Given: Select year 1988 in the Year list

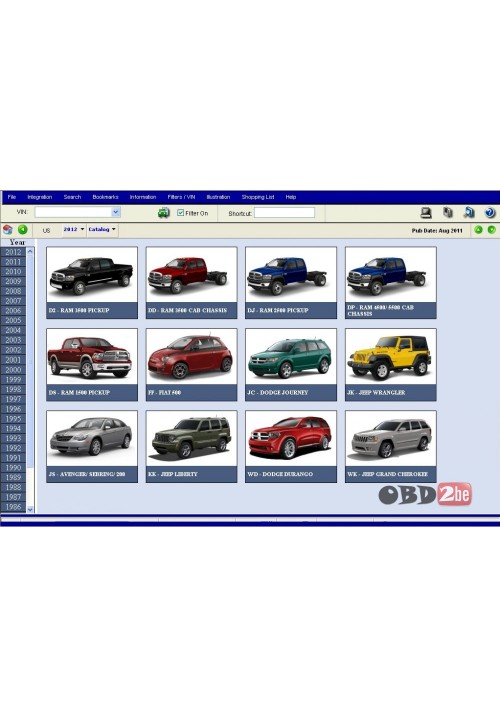Looking at the screenshot, I should 13,487.
